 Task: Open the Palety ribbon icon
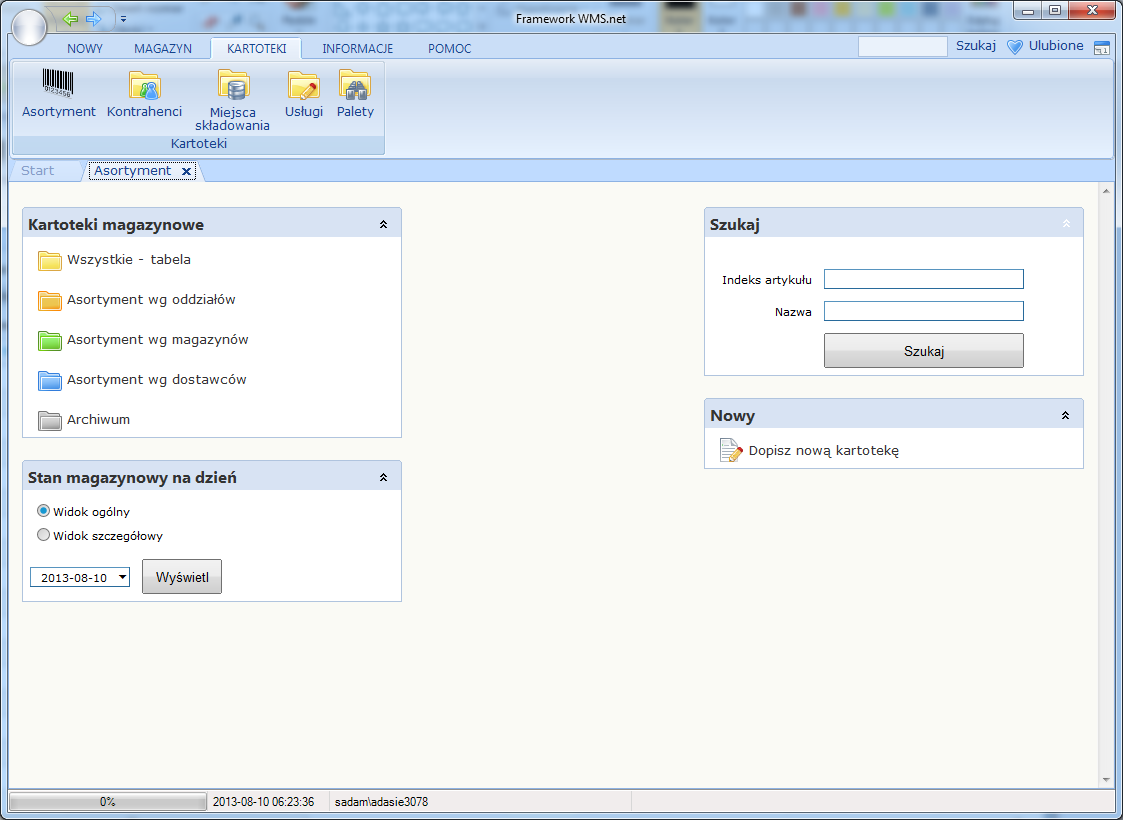[x=355, y=86]
